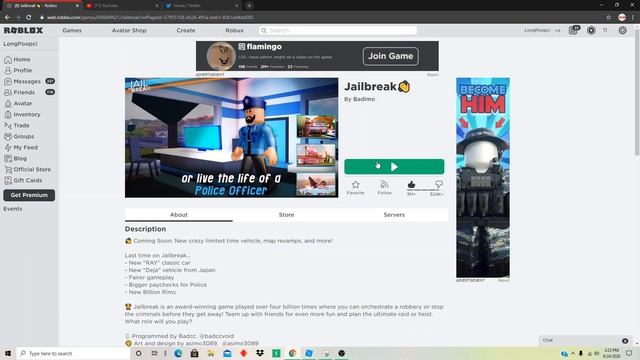Click the Roblox logo in the header
Screen dimensions: 640x360
(x=23, y=30)
